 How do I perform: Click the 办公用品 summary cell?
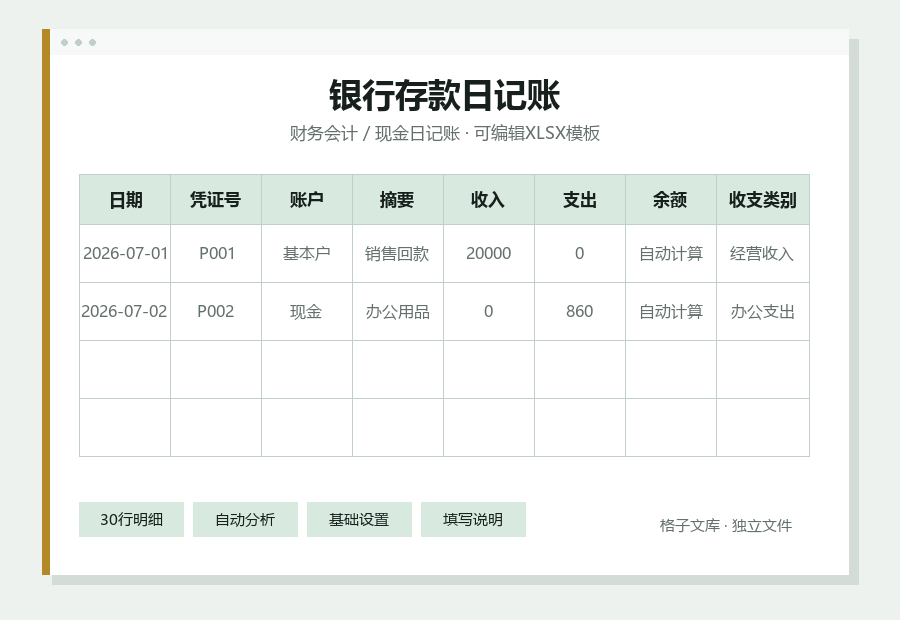point(398,312)
